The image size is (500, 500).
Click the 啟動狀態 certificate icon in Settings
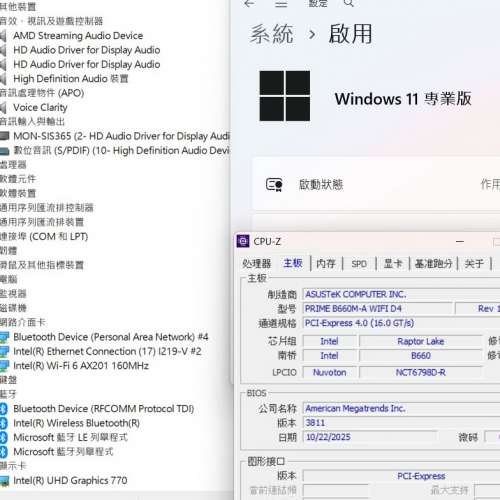[274, 184]
